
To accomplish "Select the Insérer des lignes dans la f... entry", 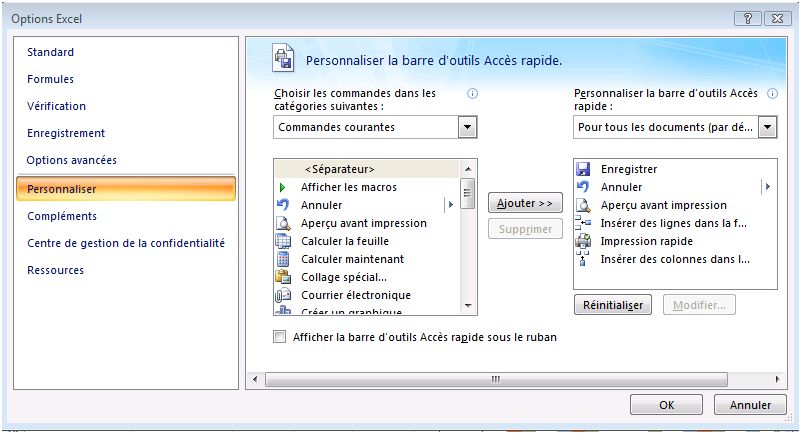I will (x=675, y=223).
